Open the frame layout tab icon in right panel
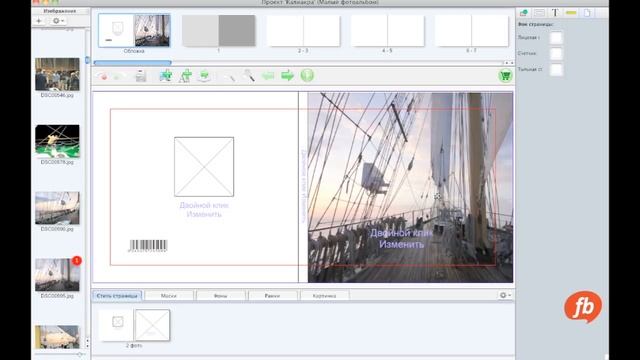Screen dimensions: 640x360 [x=540, y=13]
